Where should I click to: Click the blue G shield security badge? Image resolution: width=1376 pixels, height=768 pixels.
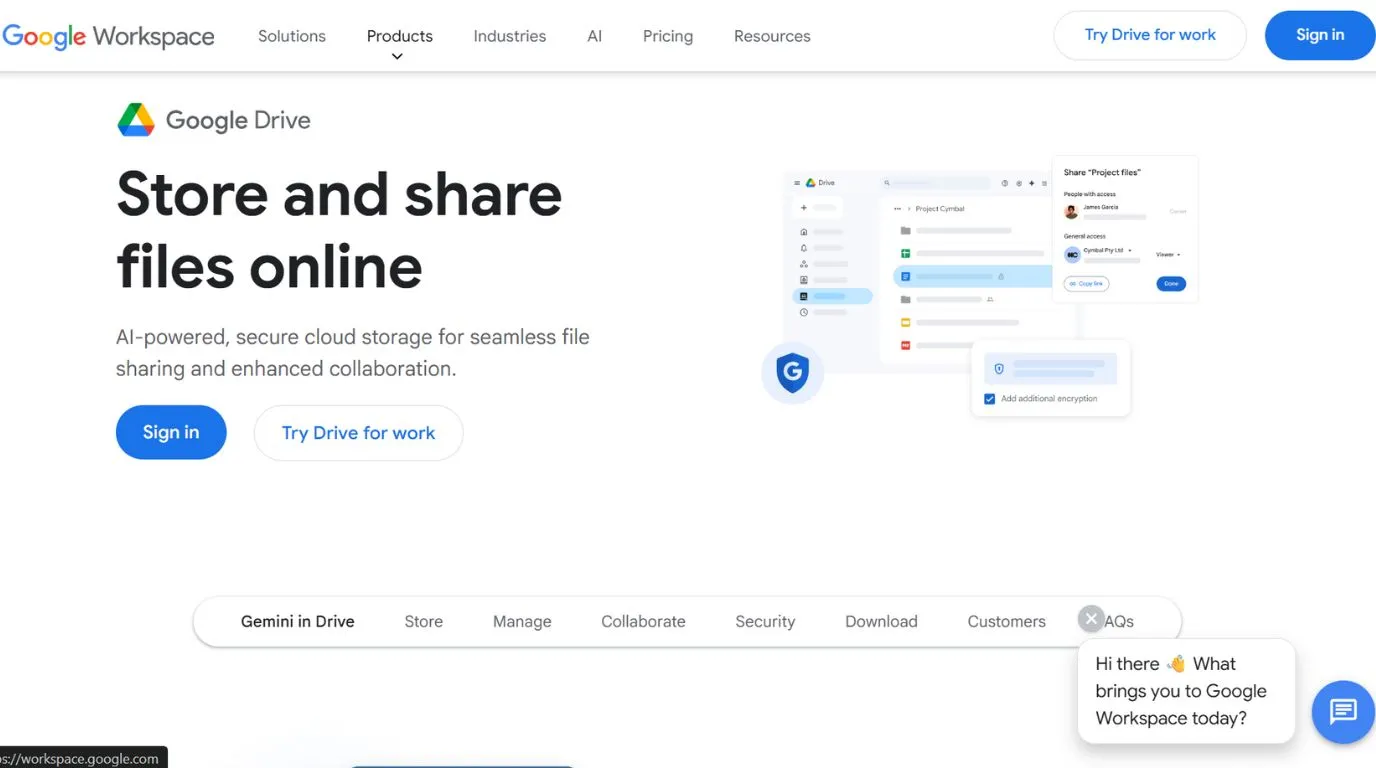tap(792, 372)
